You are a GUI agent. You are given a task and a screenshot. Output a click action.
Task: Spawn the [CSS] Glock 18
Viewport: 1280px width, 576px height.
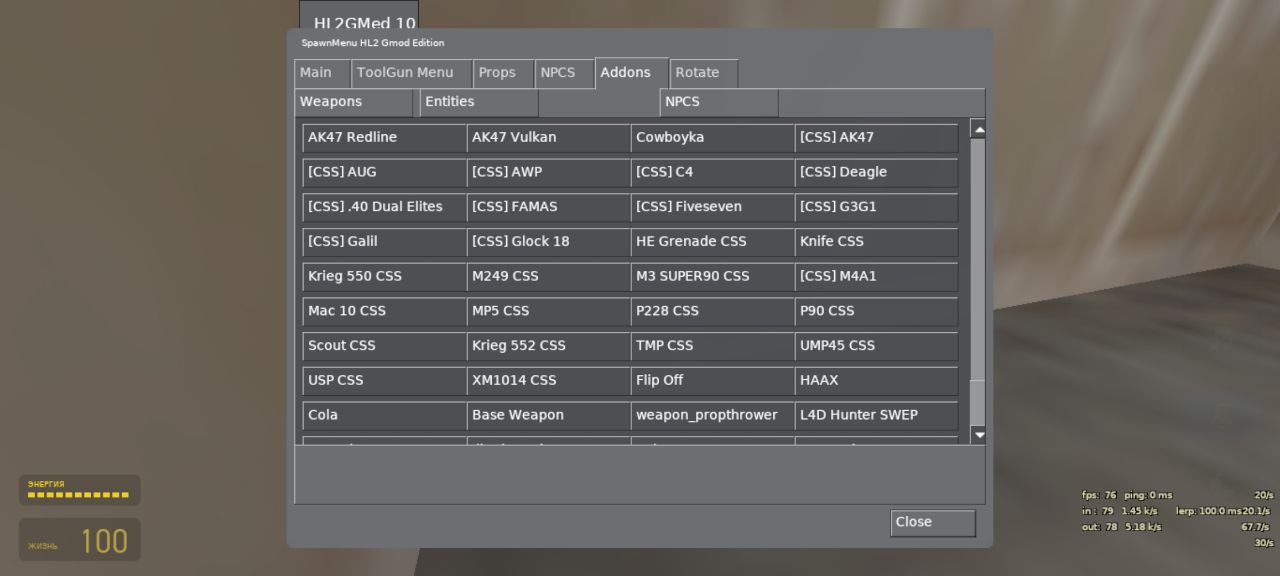tap(548, 242)
